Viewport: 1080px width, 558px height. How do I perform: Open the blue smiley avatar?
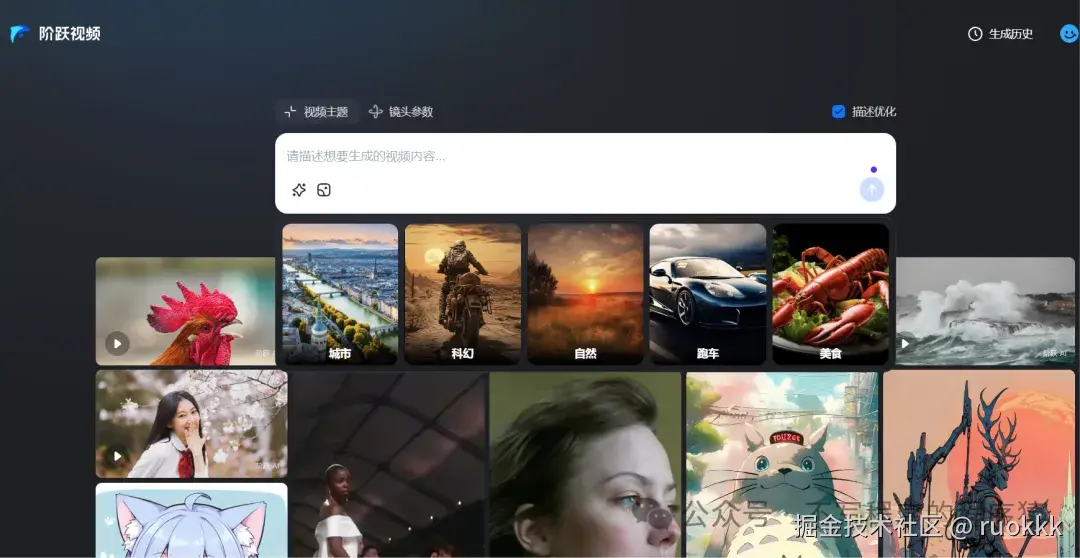pyautogui.click(x=1069, y=34)
